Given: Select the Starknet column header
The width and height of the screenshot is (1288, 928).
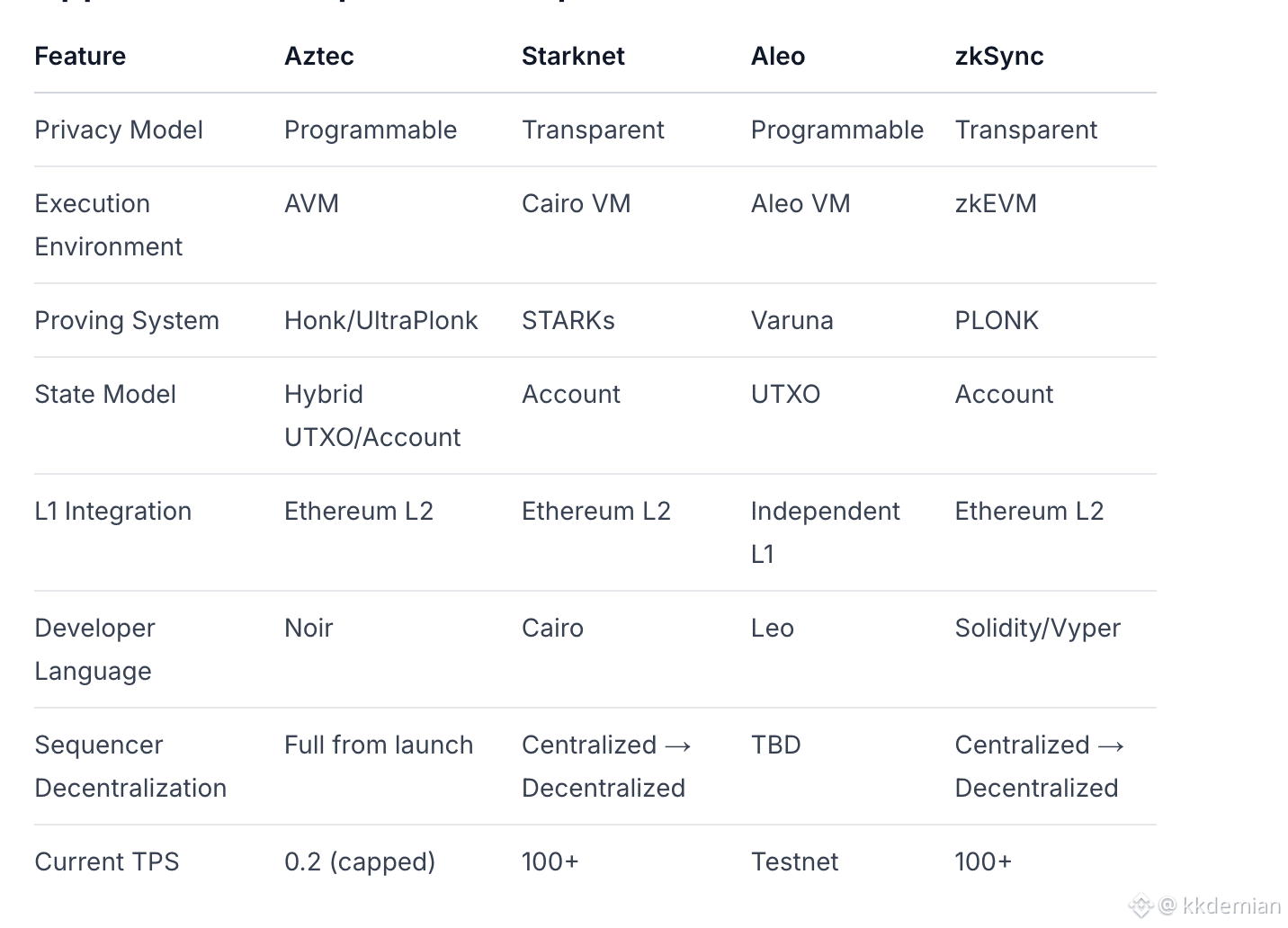Looking at the screenshot, I should (573, 56).
